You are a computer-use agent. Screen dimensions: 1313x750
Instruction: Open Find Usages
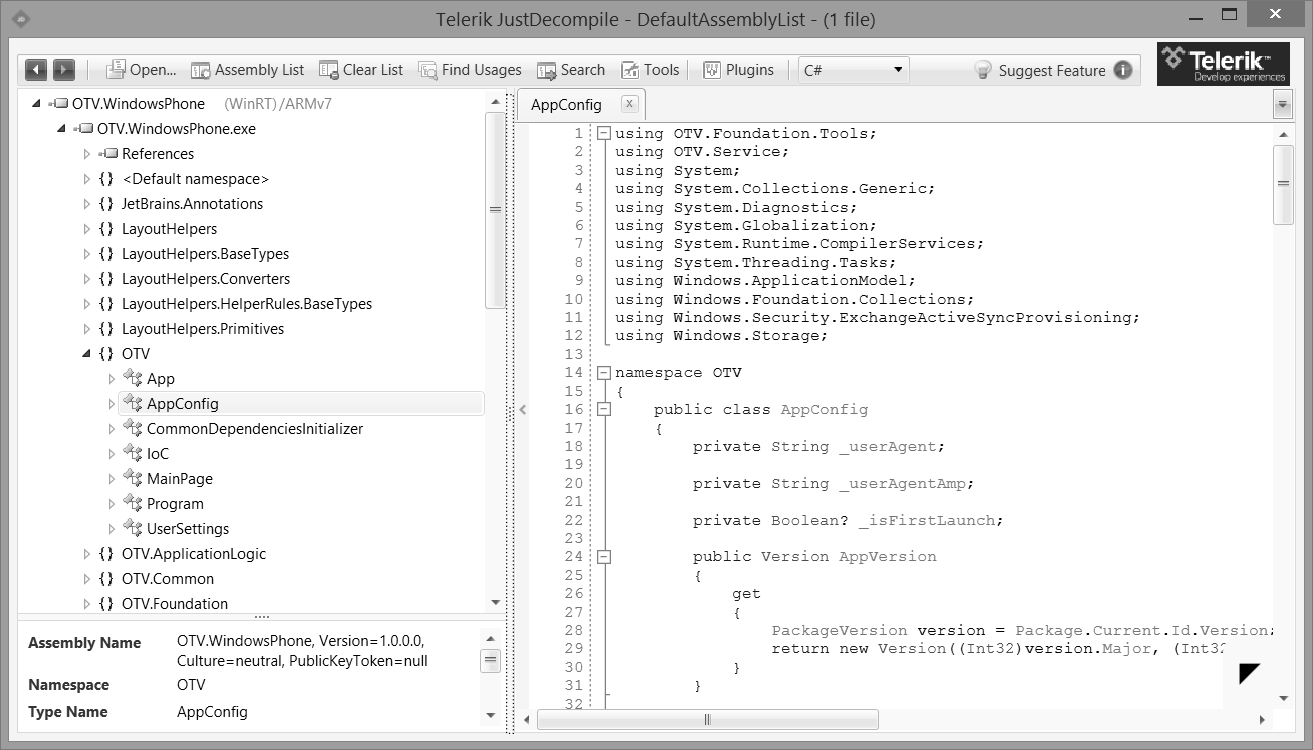(x=470, y=69)
